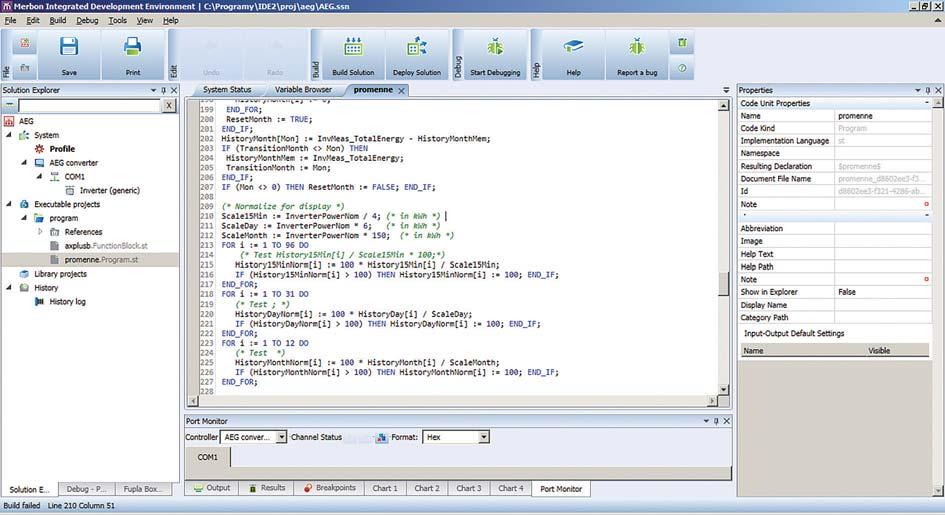This screenshot has width=945, height=515.
Task: Click the small green circle icon in Help group
Action: 682,68
